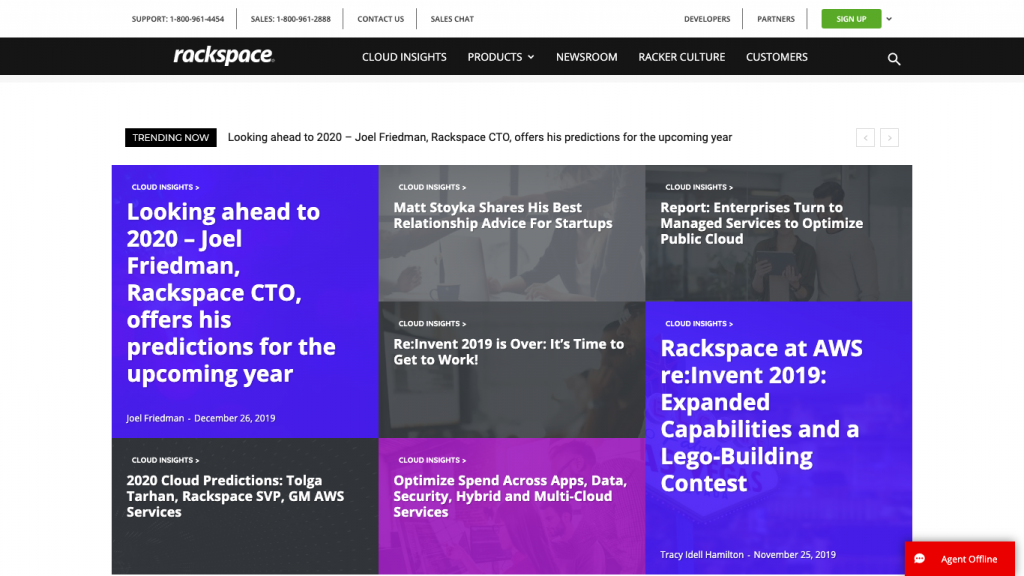The image size is (1024, 576).
Task: Click author name Tracy Idell Hamilton
Action: click(x=702, y=554)
